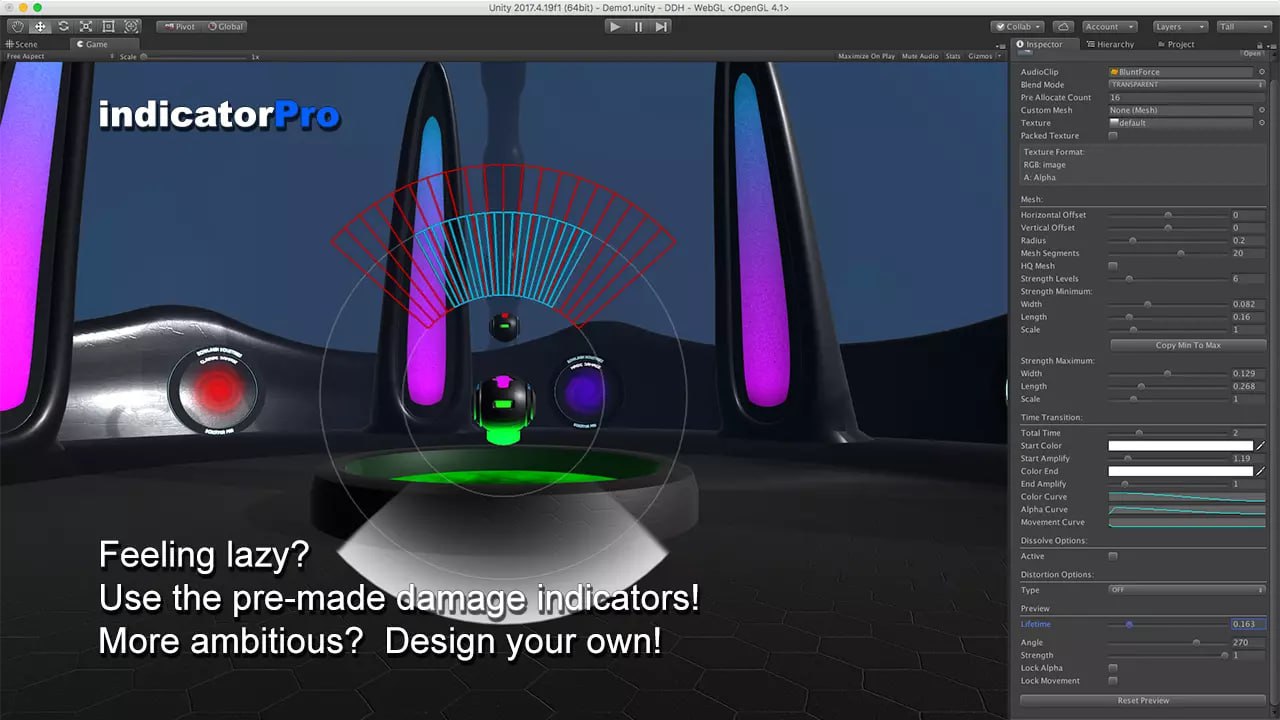Image resolution: width=1280 pixels, height=720 pixels.
Task: Enable the Lock Alpha checkbox
Action: (1113, 668)
